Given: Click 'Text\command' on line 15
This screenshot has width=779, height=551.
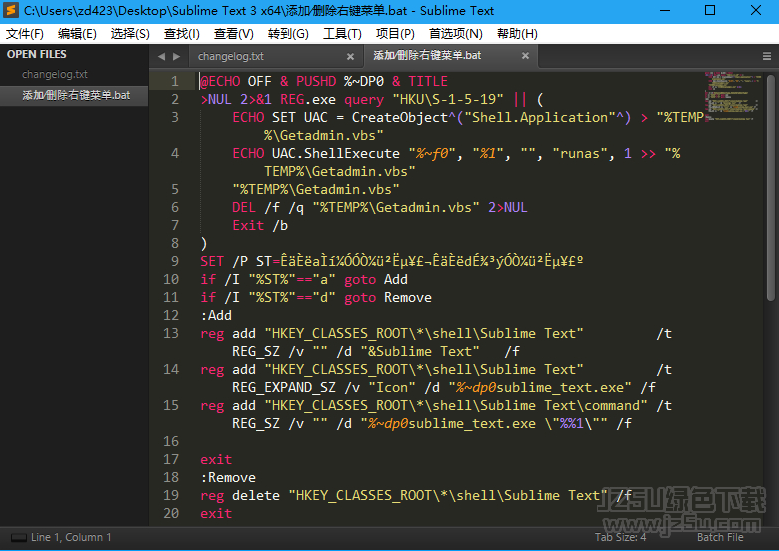Looking at the screenshot, I should [x=592, y=405].
